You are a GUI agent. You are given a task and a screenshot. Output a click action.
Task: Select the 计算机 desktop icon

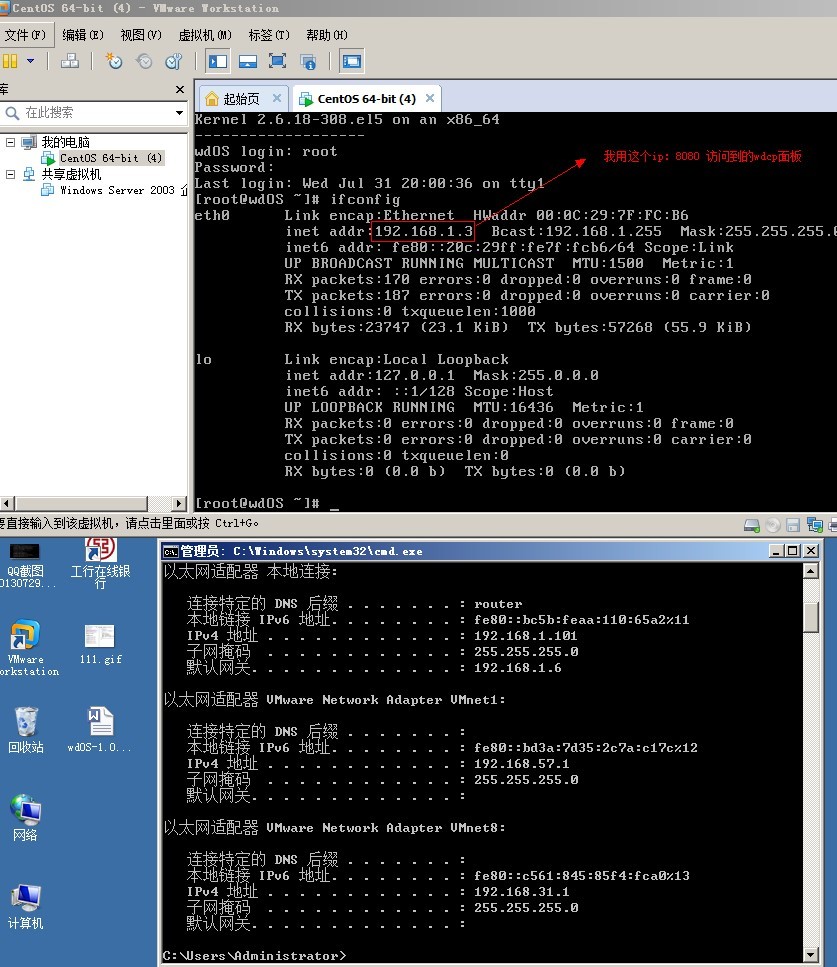(25, 907)
